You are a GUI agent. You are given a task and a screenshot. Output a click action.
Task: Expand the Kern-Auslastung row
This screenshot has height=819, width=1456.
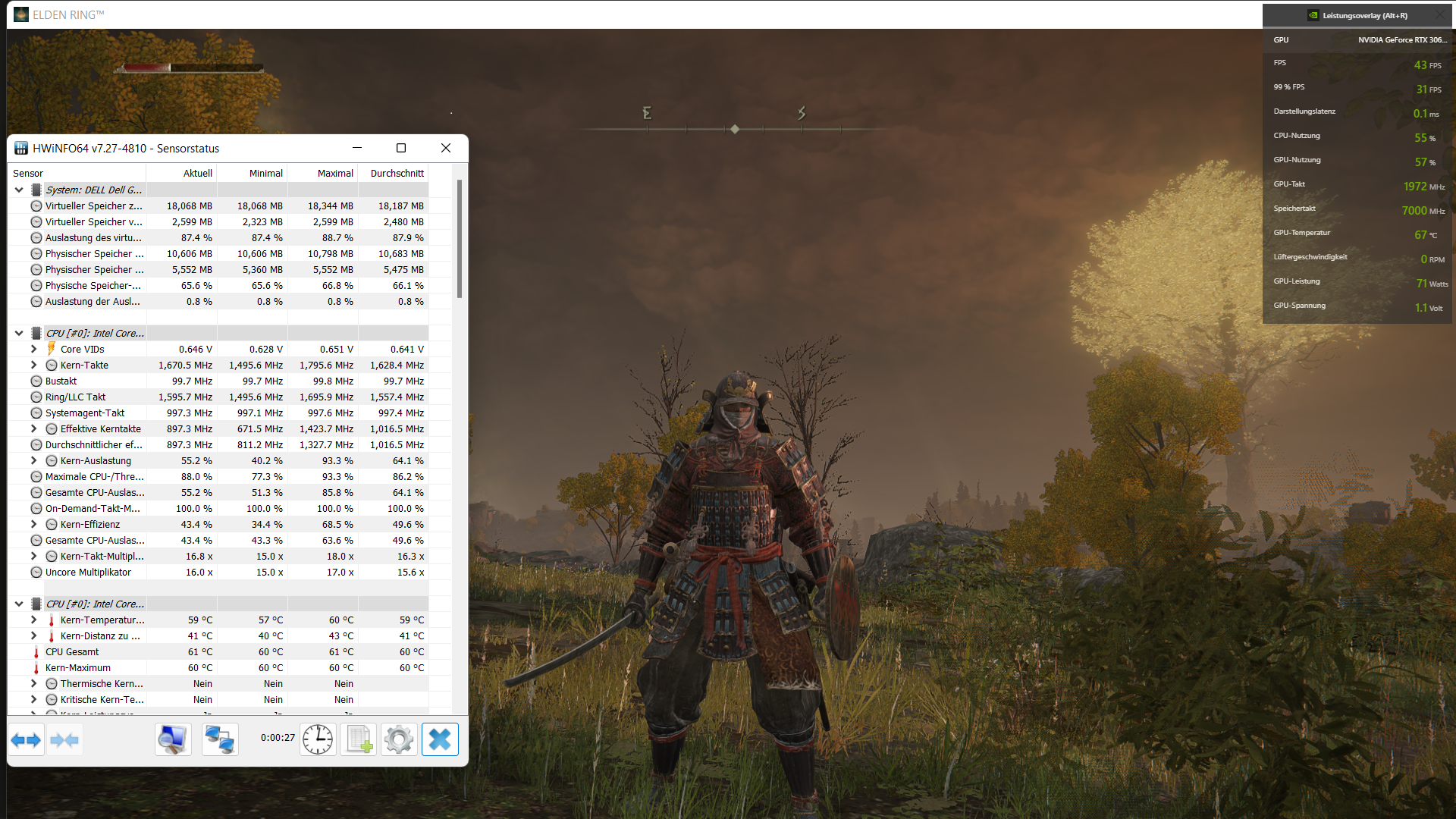click(33, 460)
